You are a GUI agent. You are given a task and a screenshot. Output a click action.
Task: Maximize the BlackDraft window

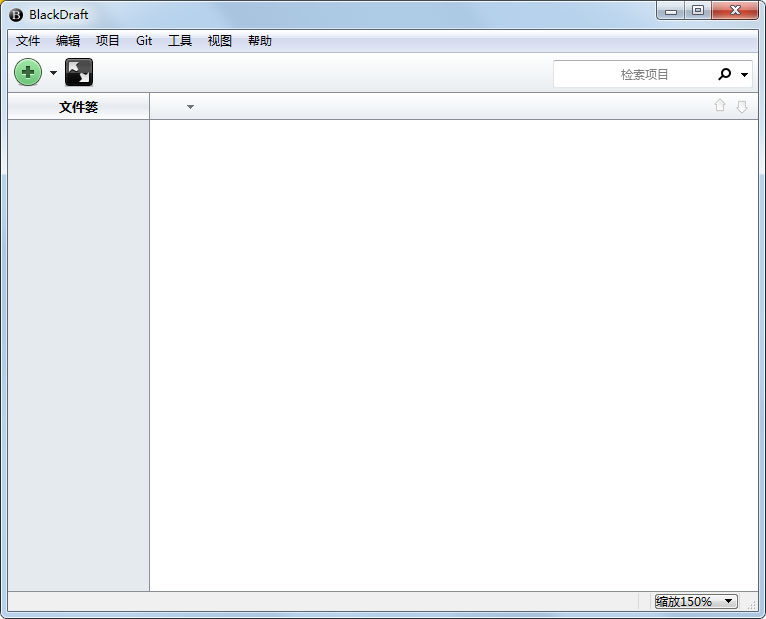pyautogui.click(x=698, y=11)
